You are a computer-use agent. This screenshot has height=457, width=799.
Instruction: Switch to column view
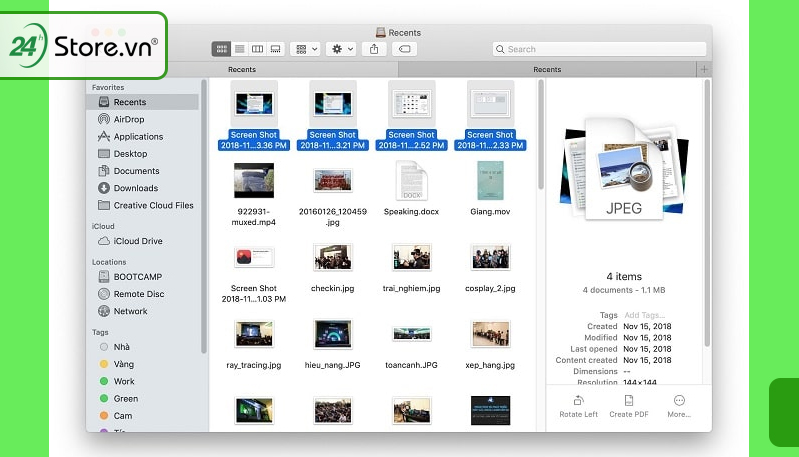tap(257, 49)
